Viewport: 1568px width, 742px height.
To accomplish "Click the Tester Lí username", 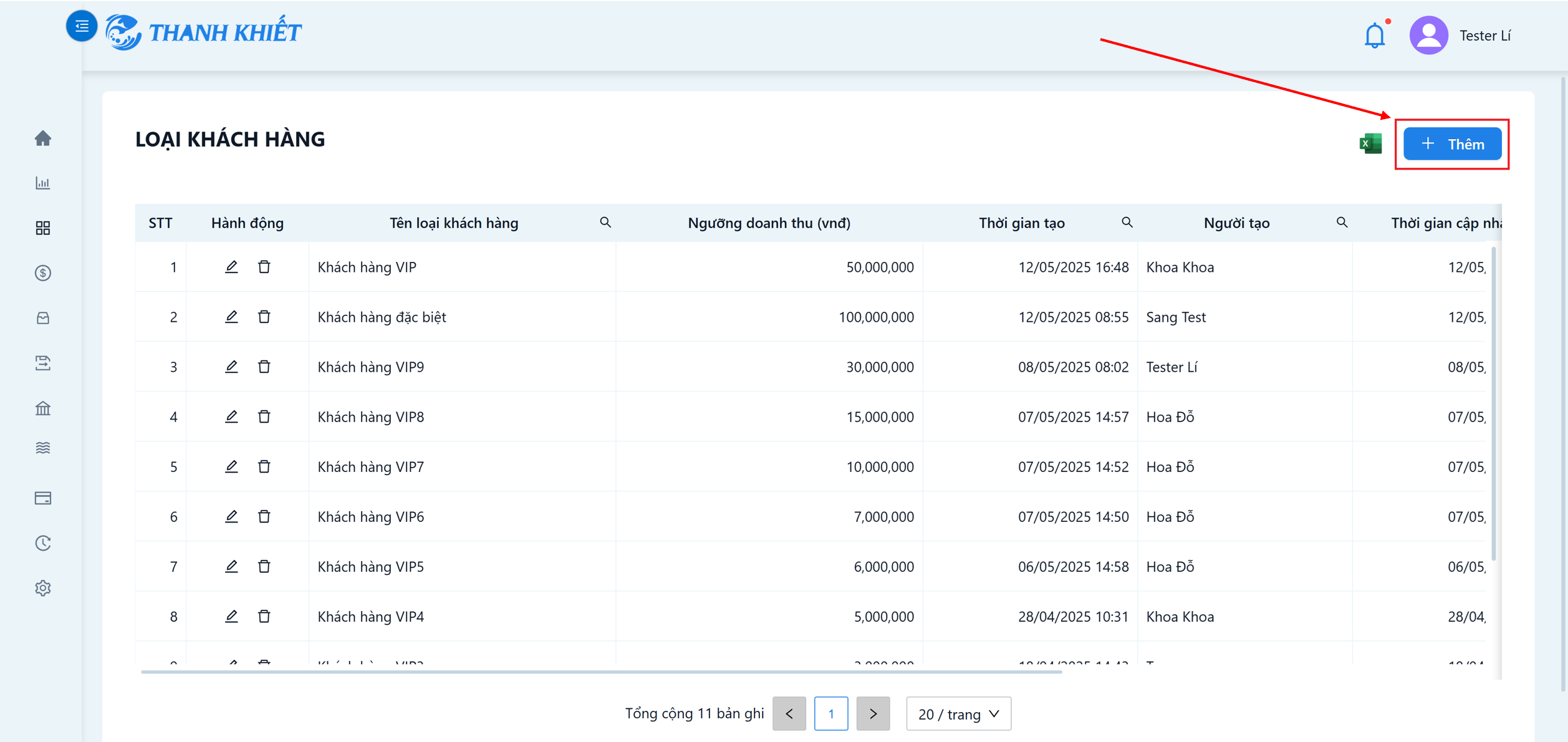I will click(x=1485, y=36).
